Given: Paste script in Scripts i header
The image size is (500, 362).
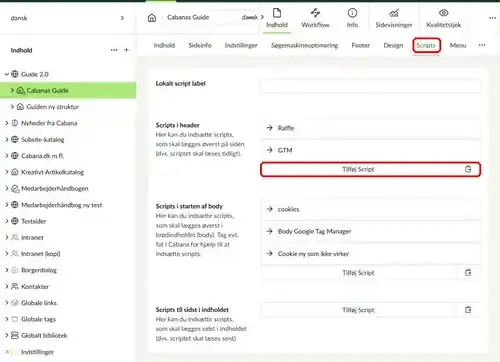Looking at the screenshot, I should tap(468, 169).
